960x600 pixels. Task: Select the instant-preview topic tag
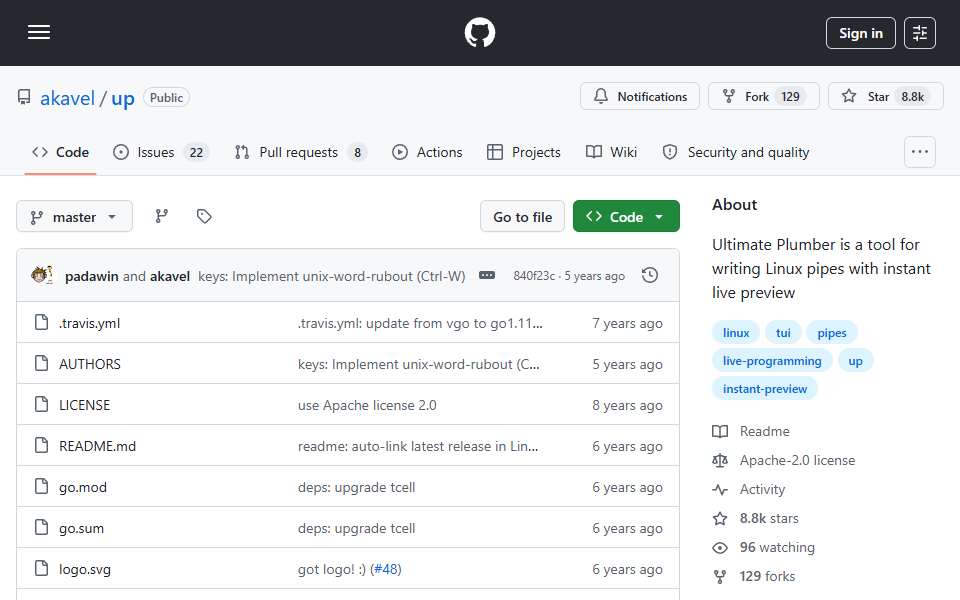click(765, 389)
